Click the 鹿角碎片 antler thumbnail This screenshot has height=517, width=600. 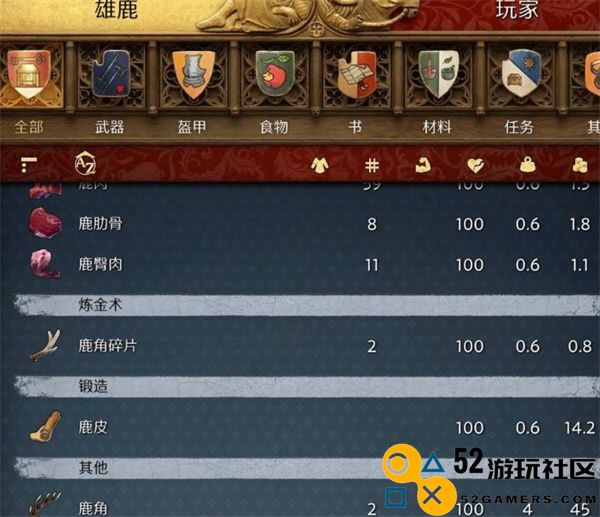tap(45, 346)
